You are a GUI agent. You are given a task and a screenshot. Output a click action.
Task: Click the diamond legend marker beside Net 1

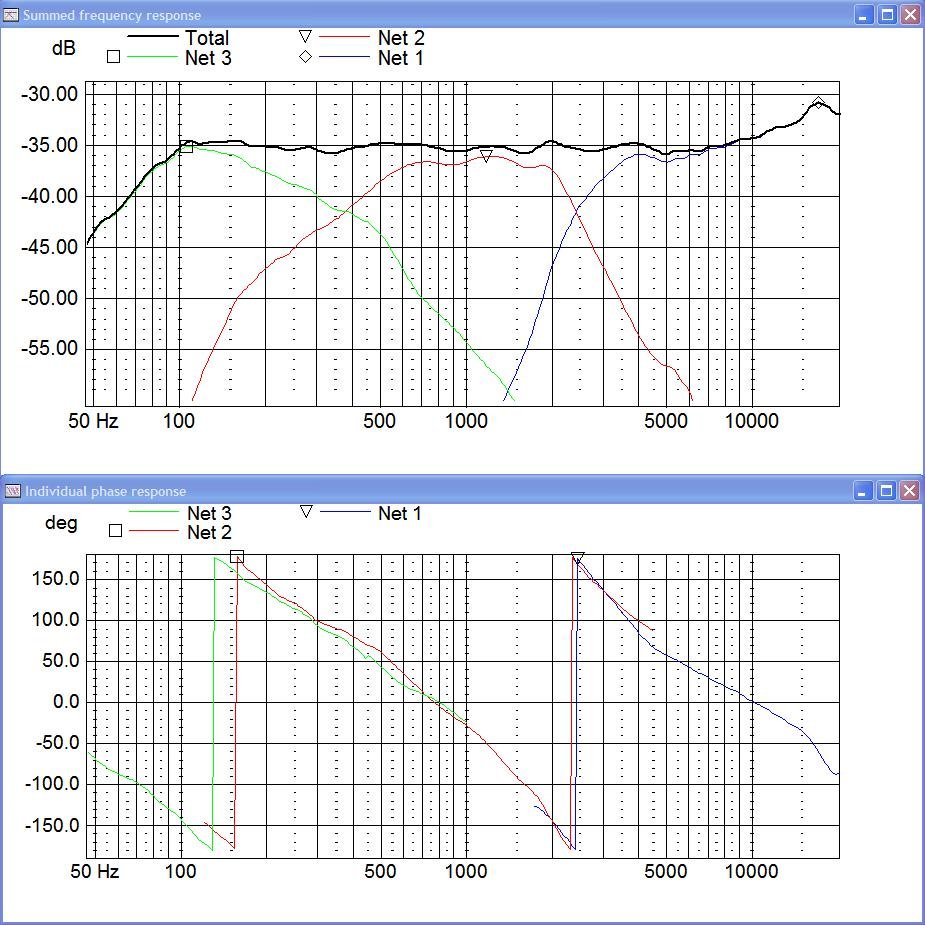pos(306,57)
